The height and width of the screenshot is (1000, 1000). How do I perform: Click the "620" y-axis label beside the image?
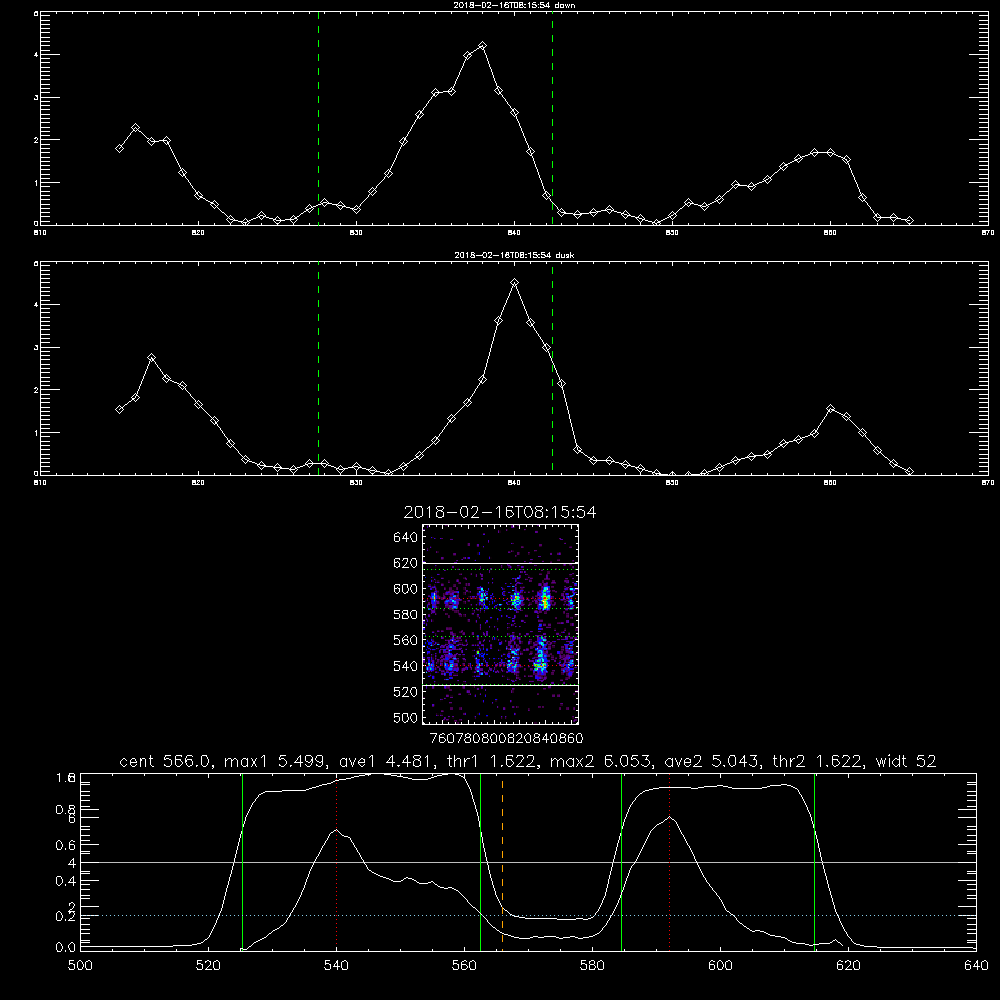(406, 563)
